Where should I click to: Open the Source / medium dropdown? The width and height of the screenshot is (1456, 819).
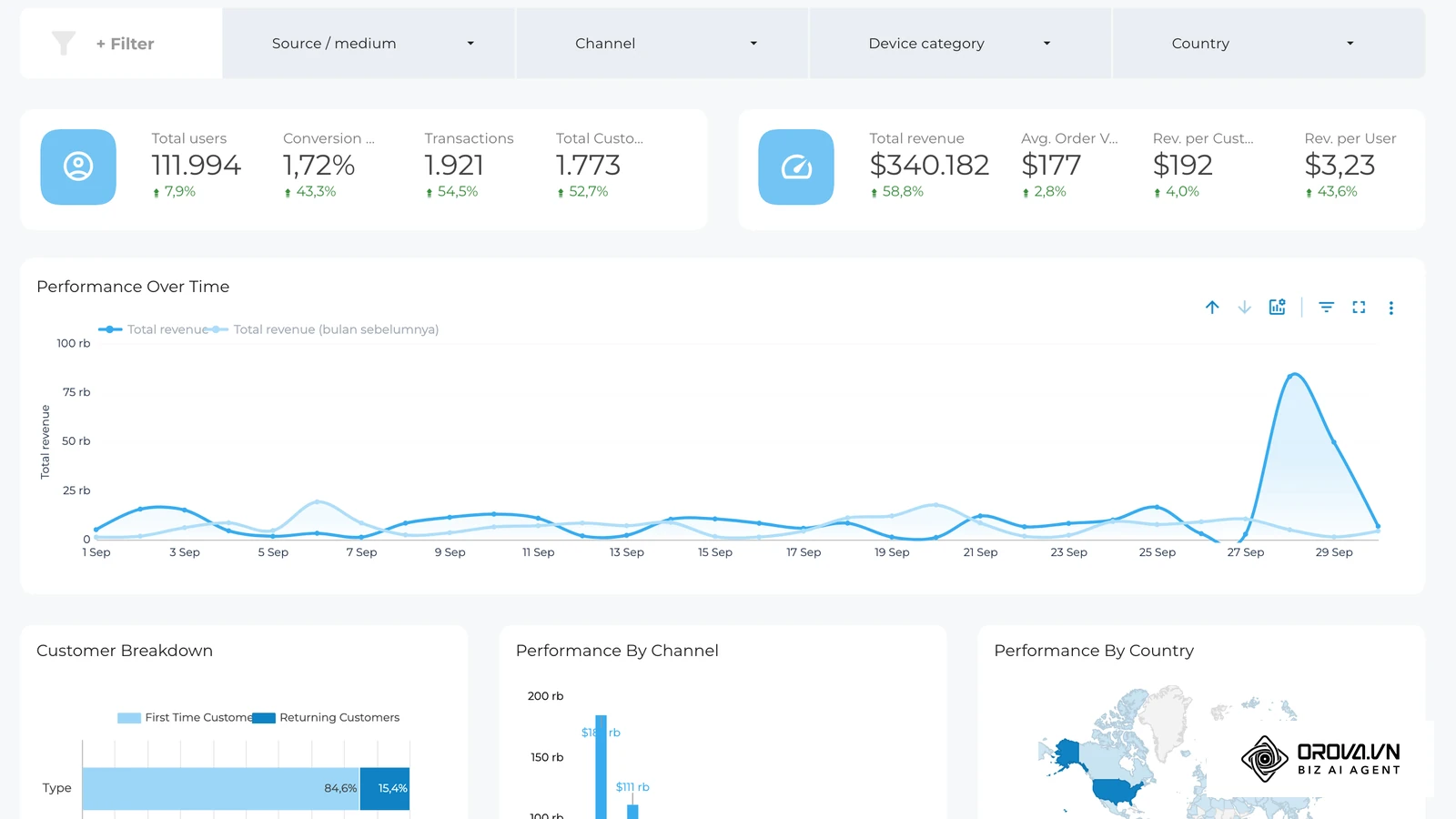pos(369,43)
